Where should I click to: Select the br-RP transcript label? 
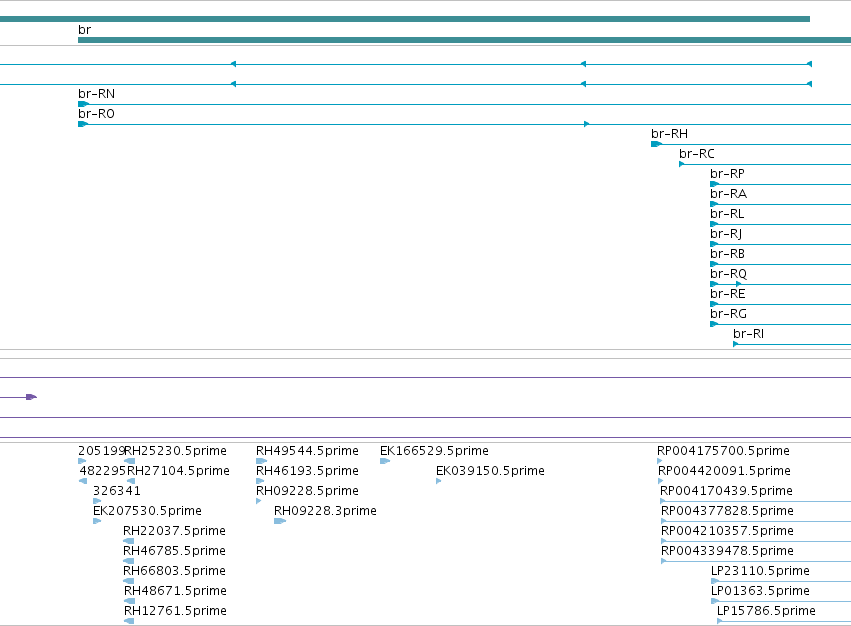coord(727,174)
